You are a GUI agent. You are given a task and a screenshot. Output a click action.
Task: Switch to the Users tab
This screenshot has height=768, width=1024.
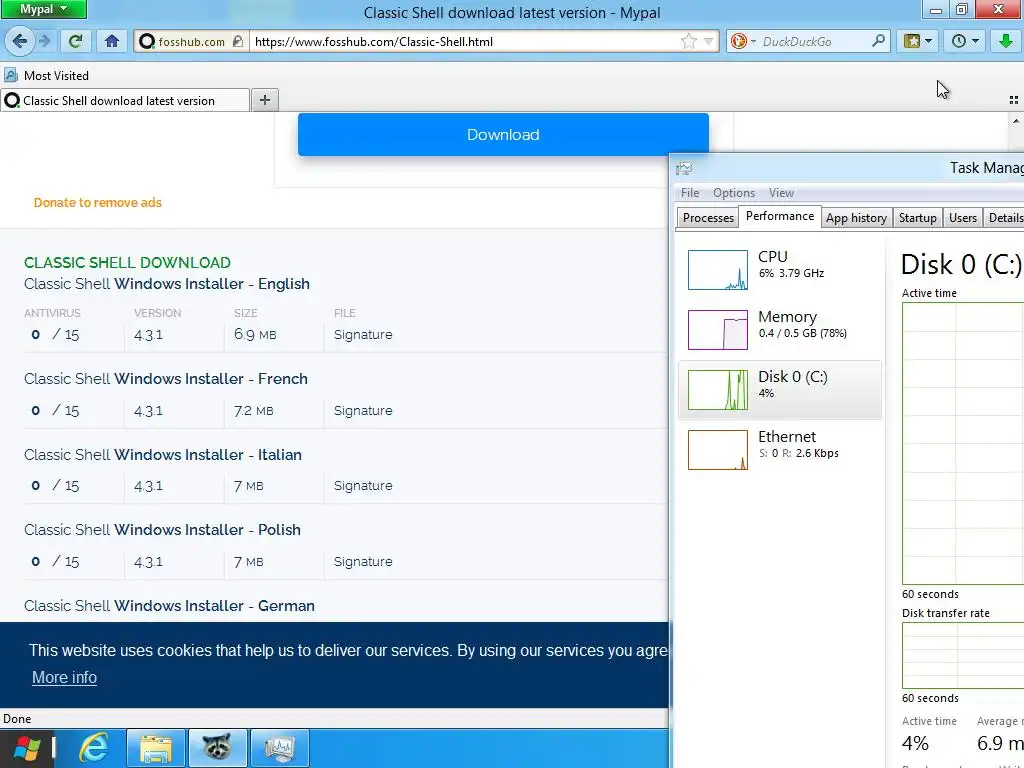click(963, 218)
